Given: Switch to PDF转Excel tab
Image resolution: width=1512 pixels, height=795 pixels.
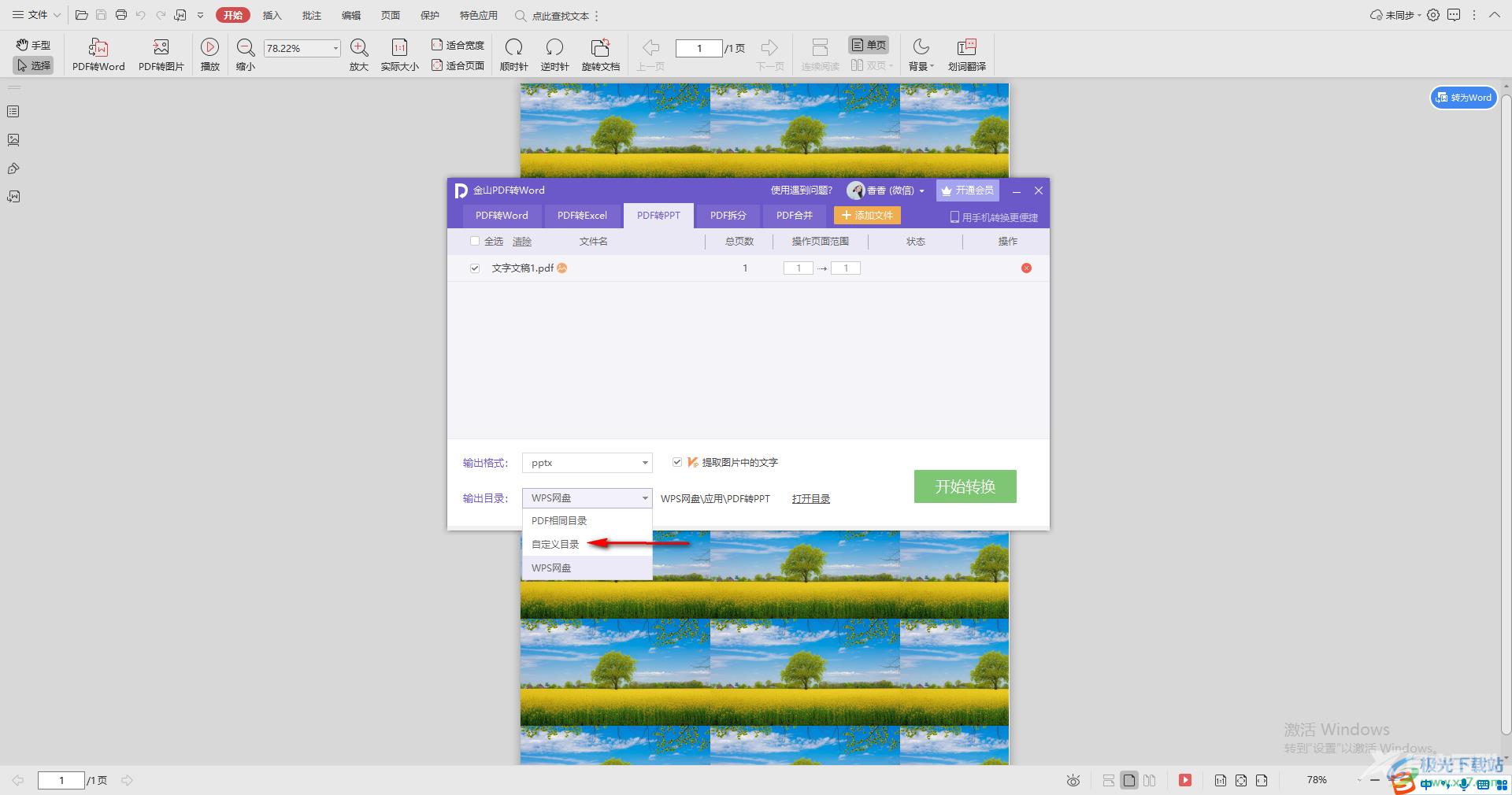Looking at the screenshot, I should coord(583,215).
